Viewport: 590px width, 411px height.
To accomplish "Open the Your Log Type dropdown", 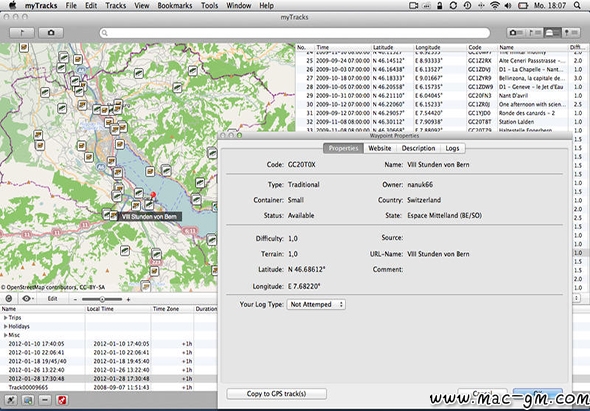I will click(x=316, y=304).
